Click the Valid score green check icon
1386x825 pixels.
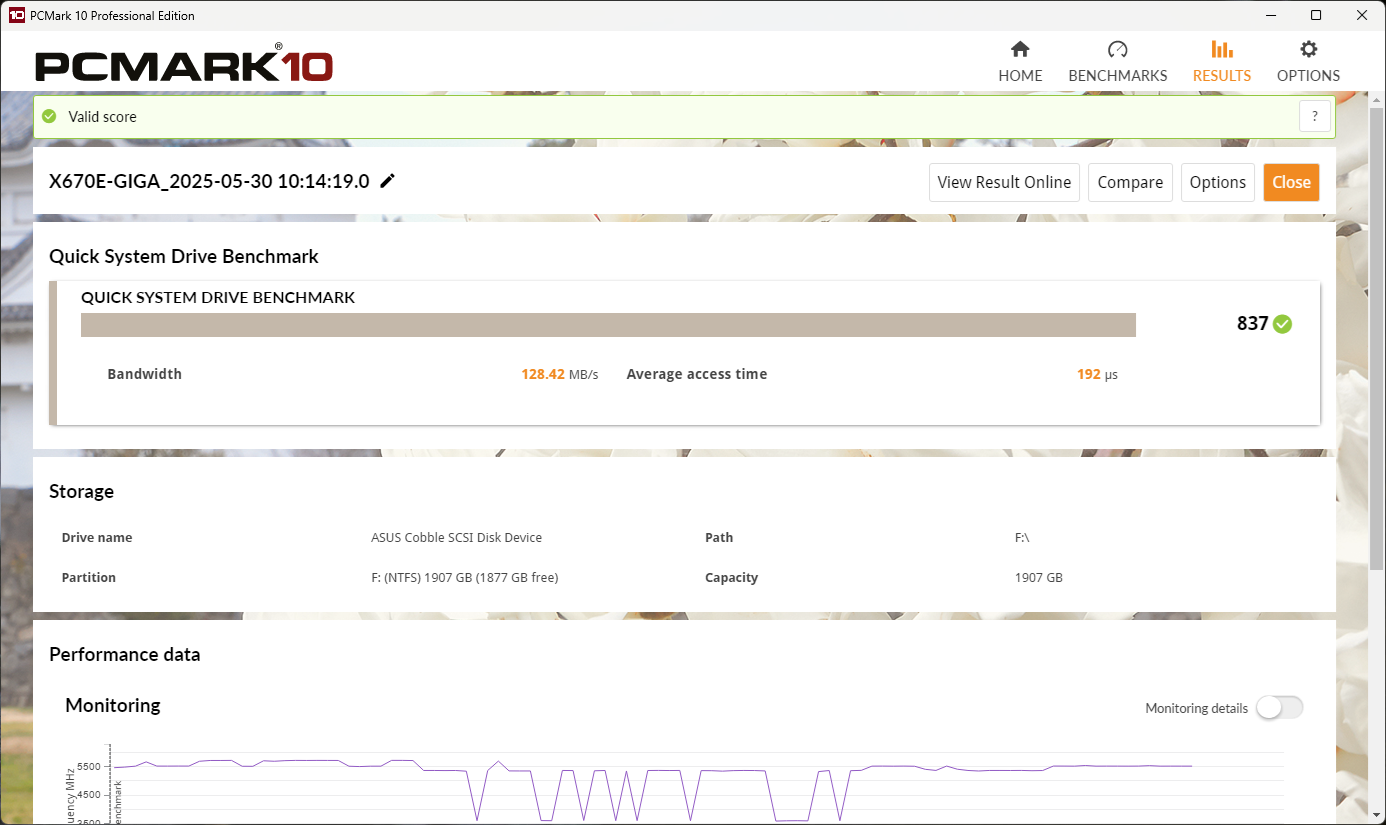[49, 116]
